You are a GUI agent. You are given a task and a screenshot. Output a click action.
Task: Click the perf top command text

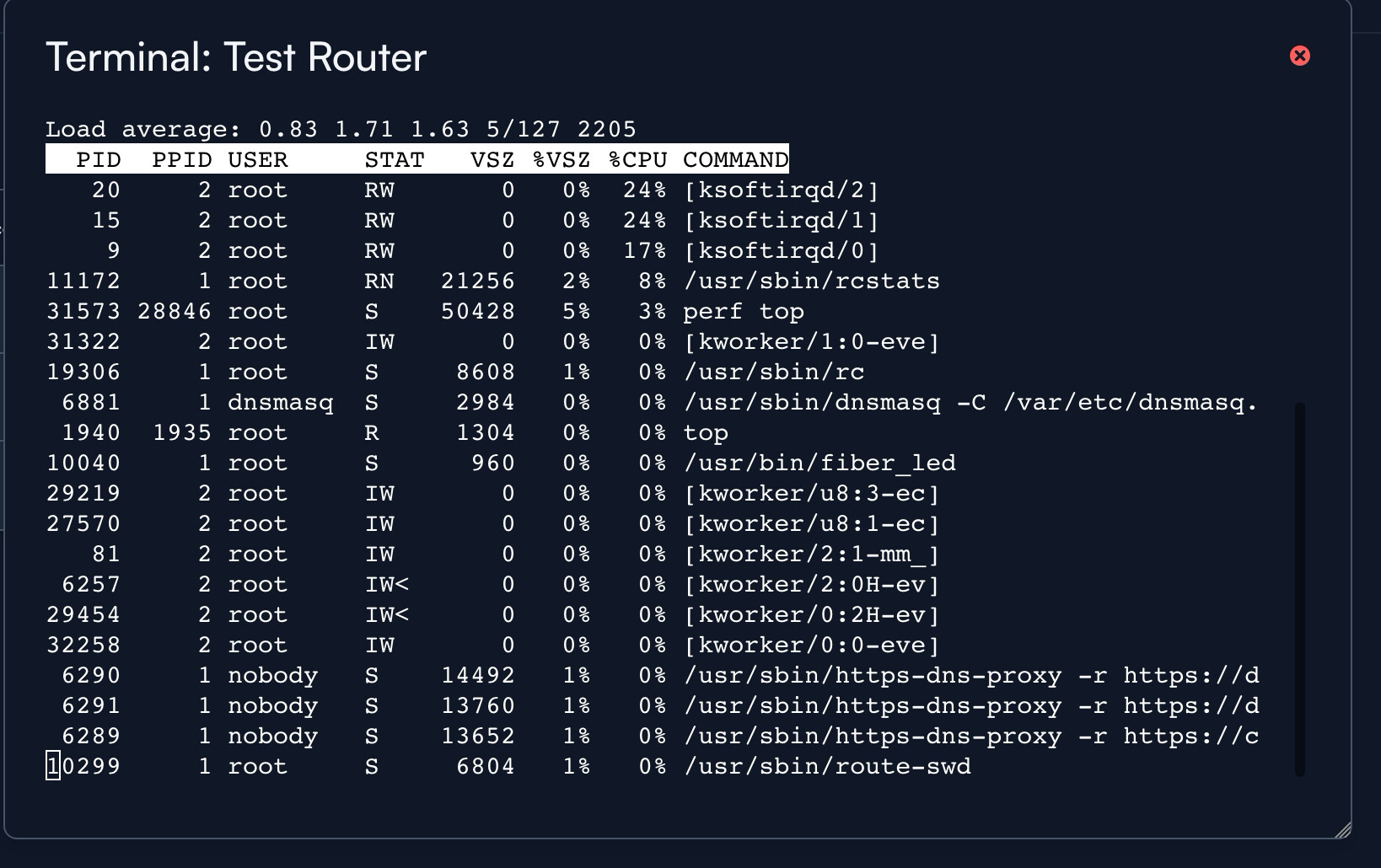[x=743, y=311]
